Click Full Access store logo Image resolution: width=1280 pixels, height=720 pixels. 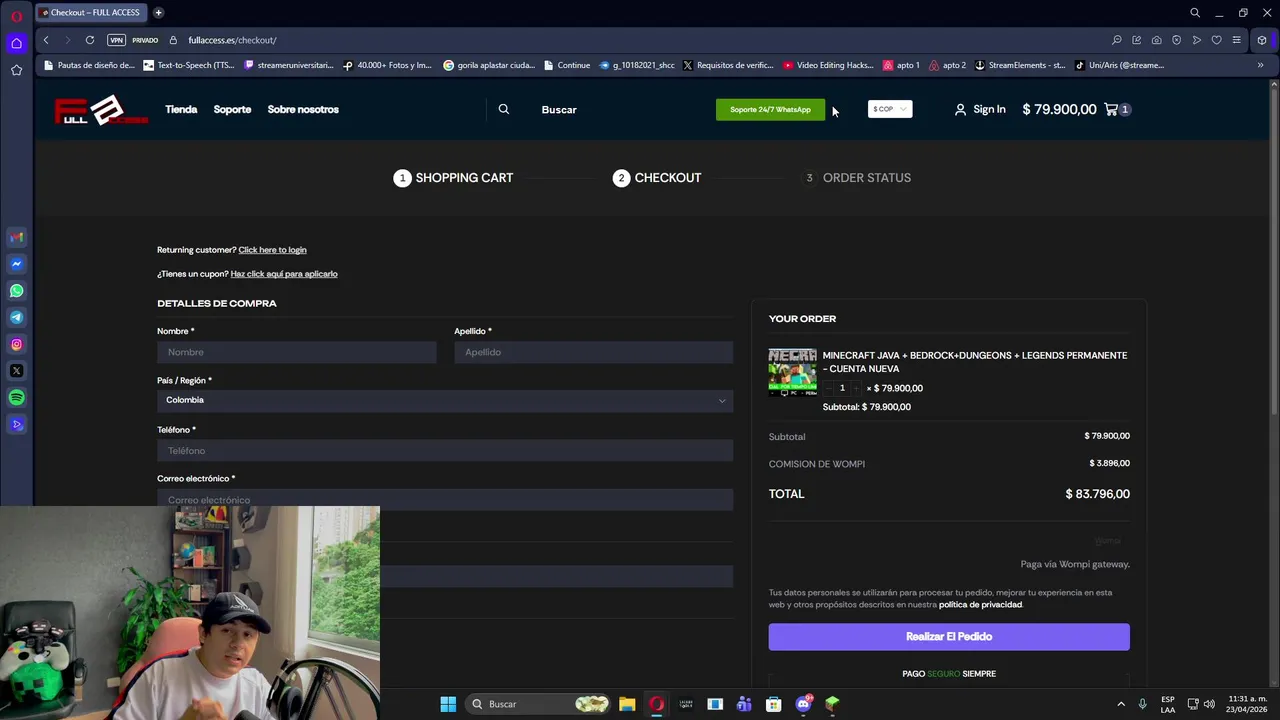(x=101, y=109)
